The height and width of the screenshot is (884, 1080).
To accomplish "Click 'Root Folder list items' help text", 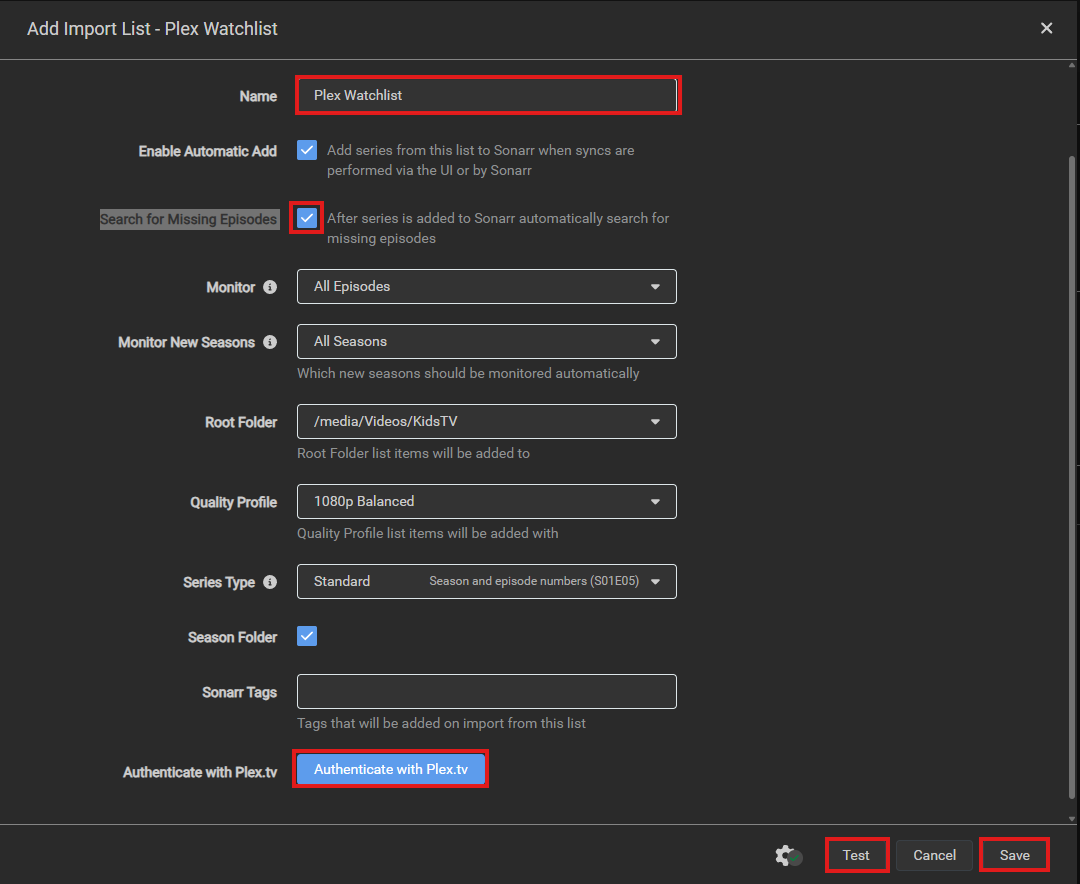I will (413, 453).
